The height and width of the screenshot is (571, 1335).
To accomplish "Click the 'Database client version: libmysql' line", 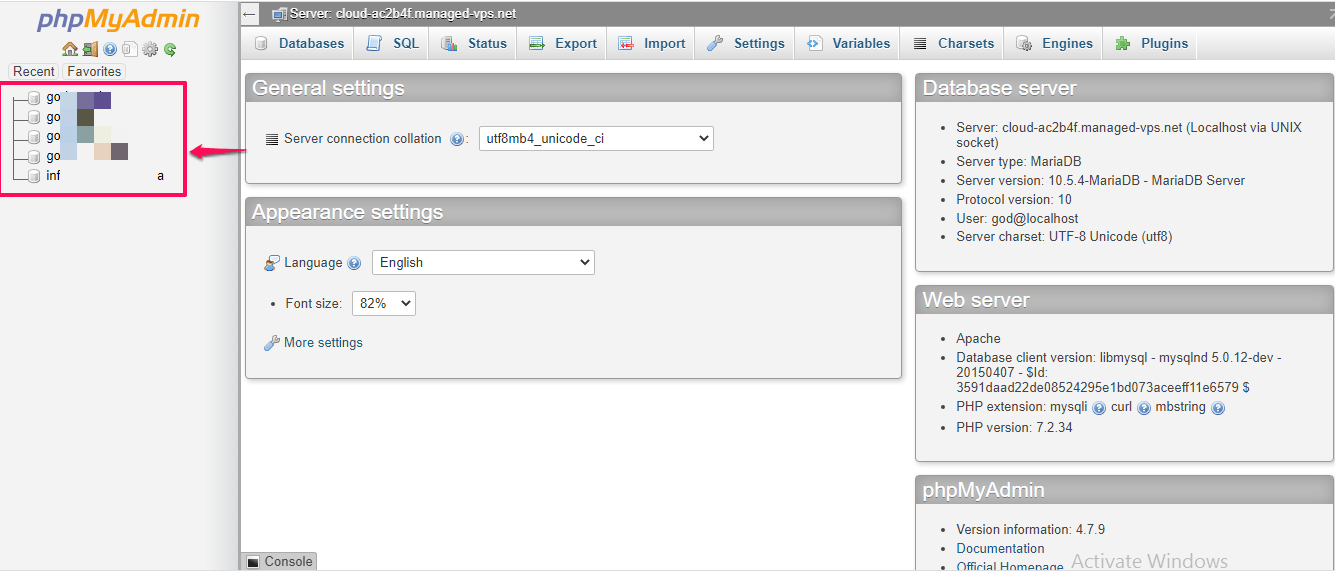I will pos(1118,357).
